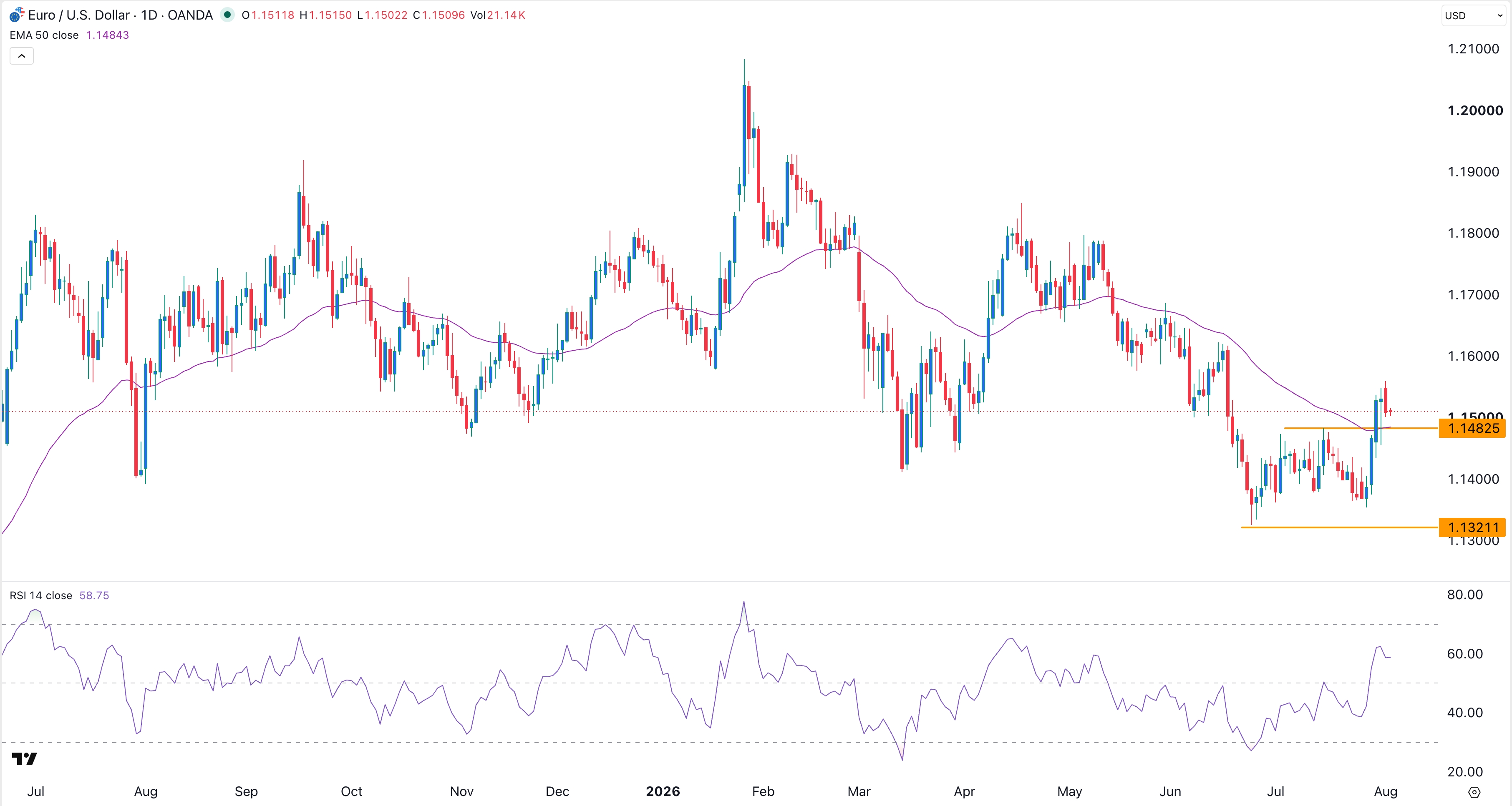Click the Euro/U.S. Dollar symbol flag icon
This screenshot has width=1512, height=806.
(x=17, y=15)
